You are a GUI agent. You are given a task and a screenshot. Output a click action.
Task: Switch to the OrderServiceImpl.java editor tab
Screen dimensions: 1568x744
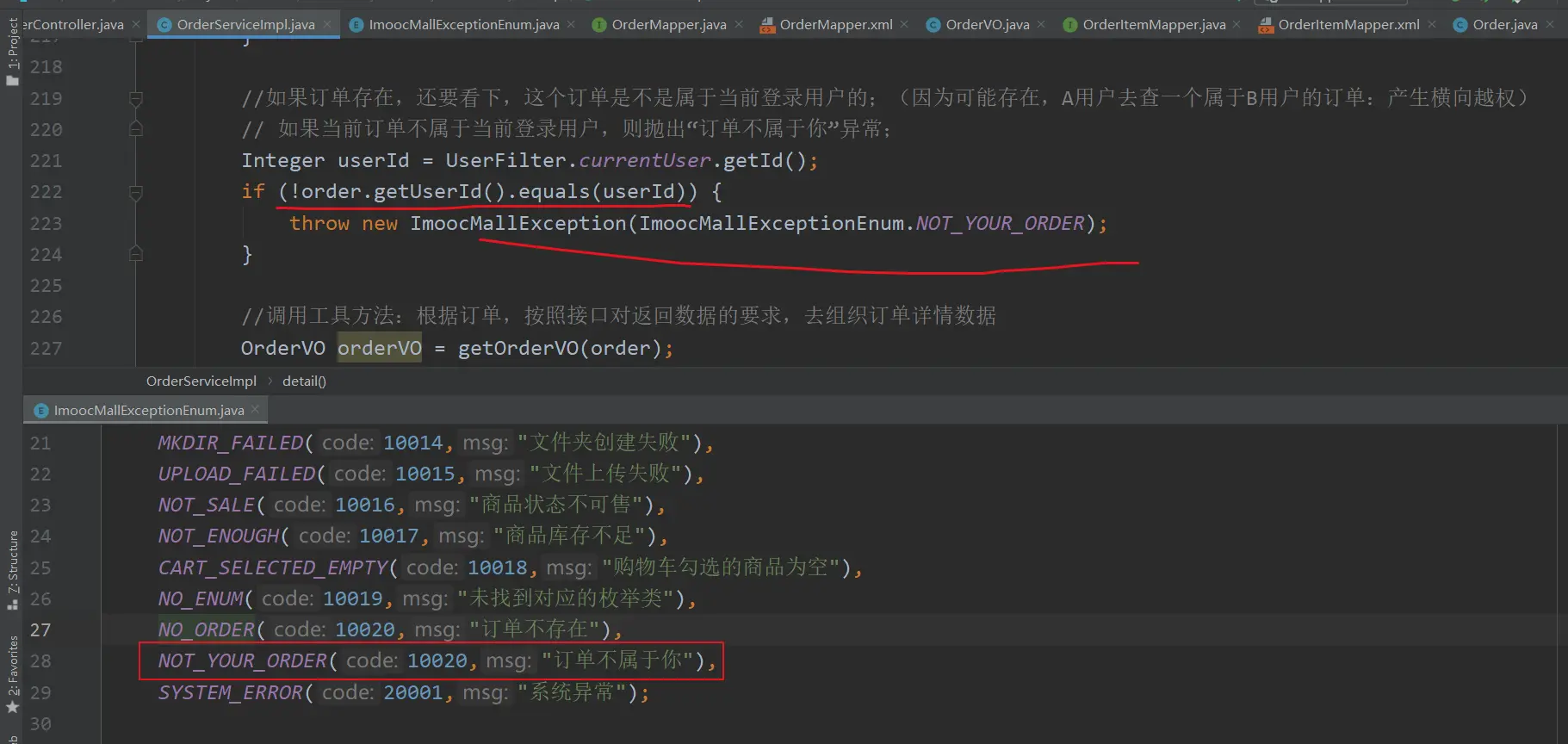[x=245, y=24]
